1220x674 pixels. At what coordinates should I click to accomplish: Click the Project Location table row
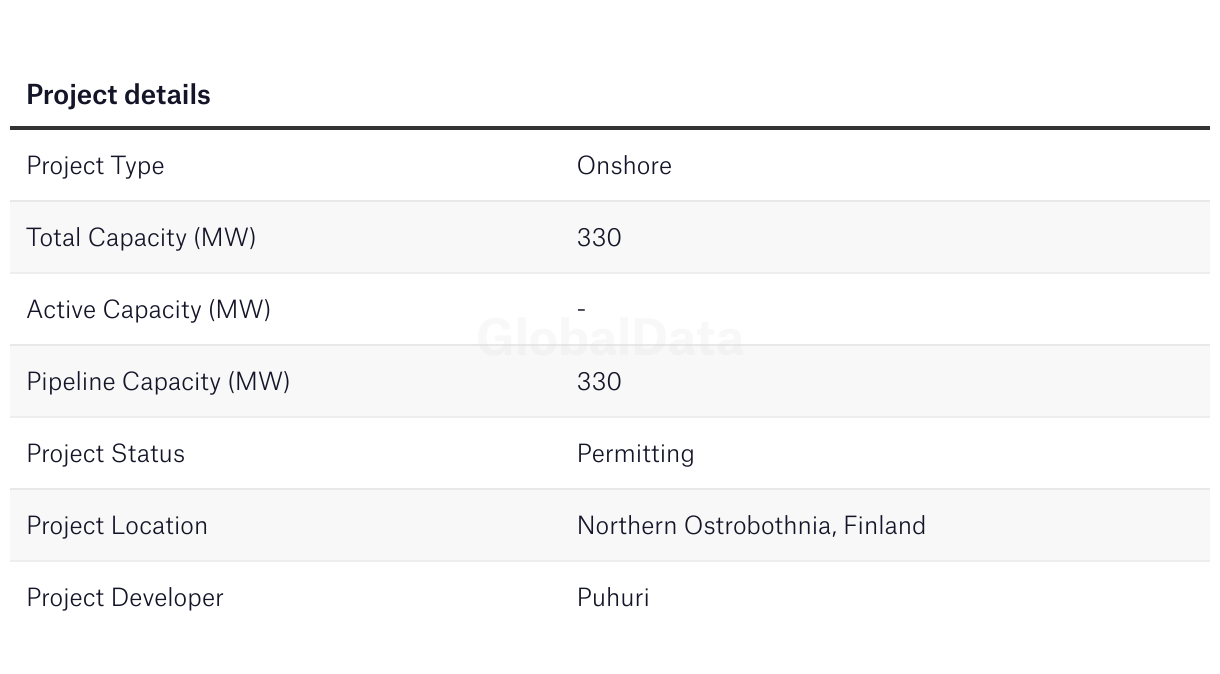(x=610, y=525)
